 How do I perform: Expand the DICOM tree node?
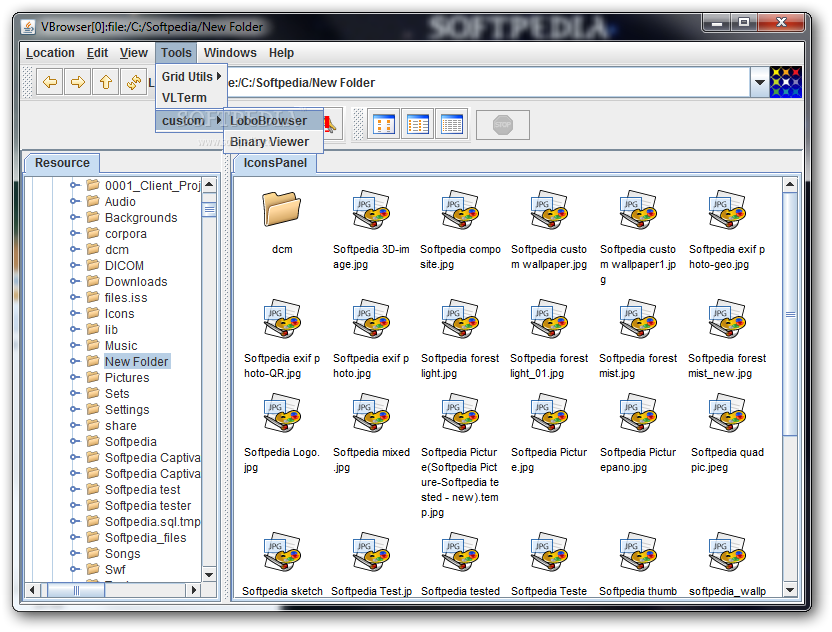[x=75, y=265]
